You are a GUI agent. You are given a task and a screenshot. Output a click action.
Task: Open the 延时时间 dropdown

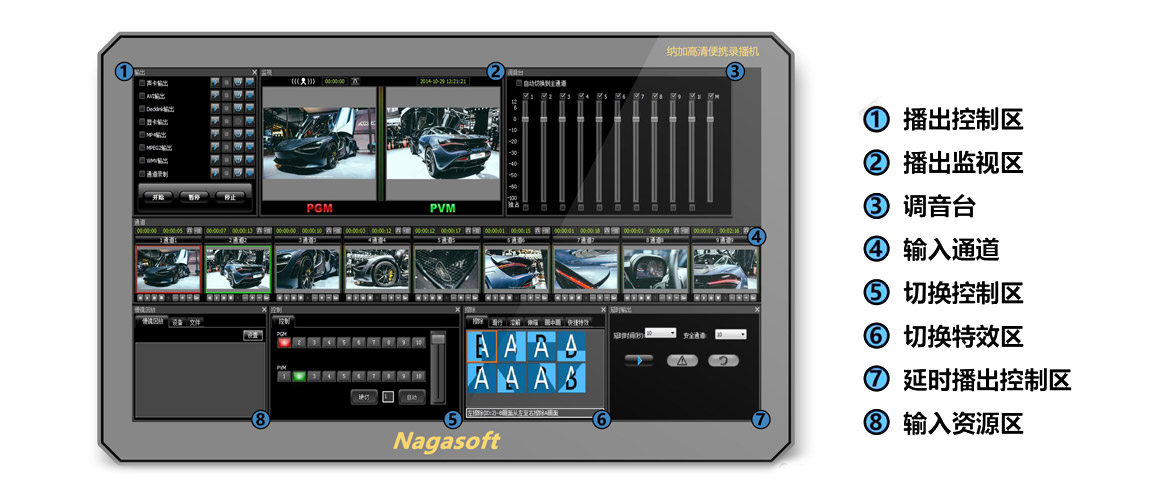pos(660,333)
